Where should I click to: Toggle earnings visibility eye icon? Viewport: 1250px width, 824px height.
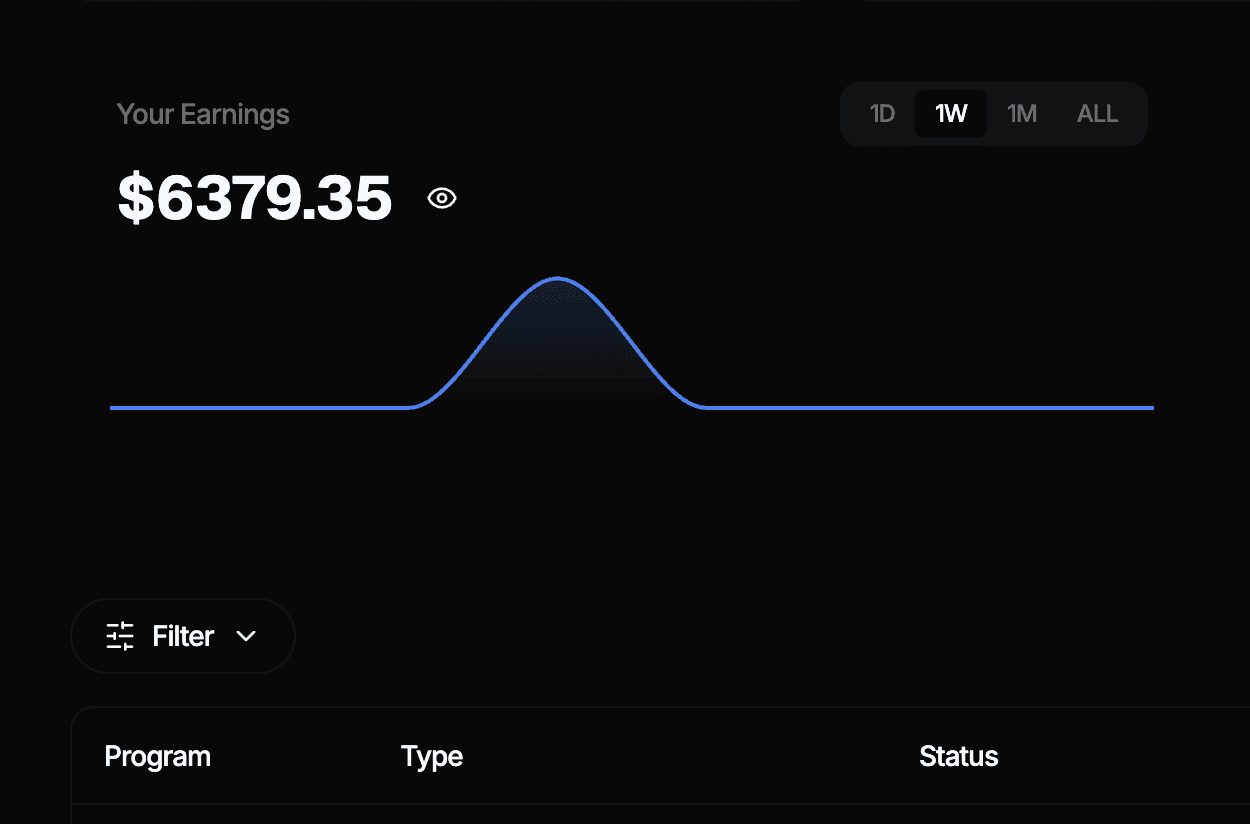pos(442,198)
